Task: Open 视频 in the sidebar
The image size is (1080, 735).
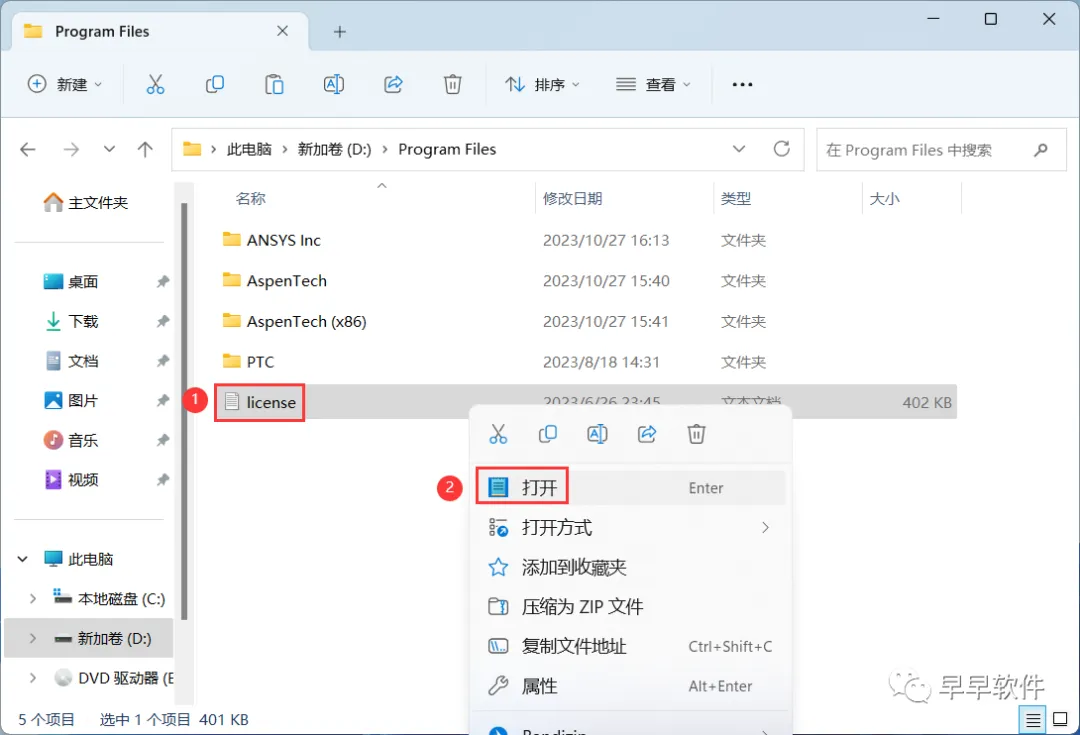Action: pos(72,479)
